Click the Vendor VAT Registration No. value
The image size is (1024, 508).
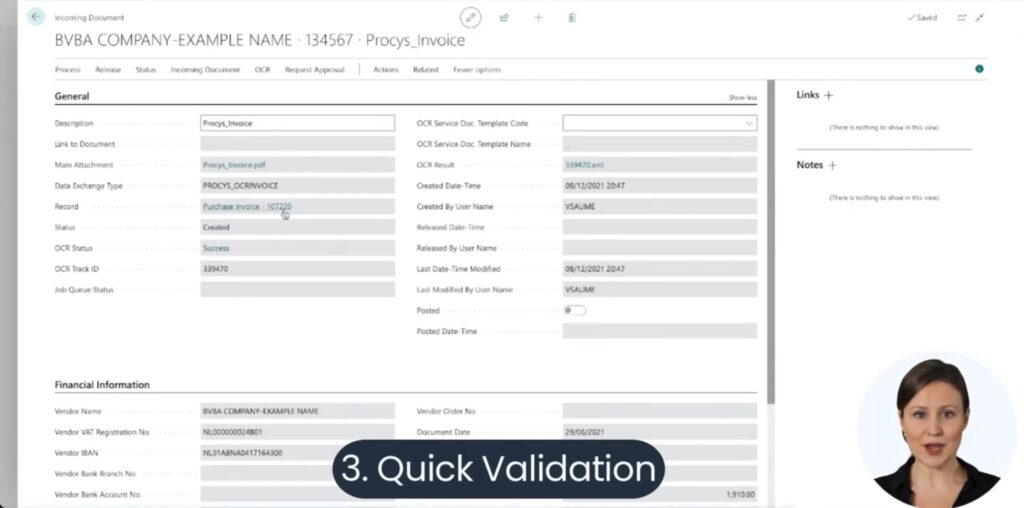(232, 432)
